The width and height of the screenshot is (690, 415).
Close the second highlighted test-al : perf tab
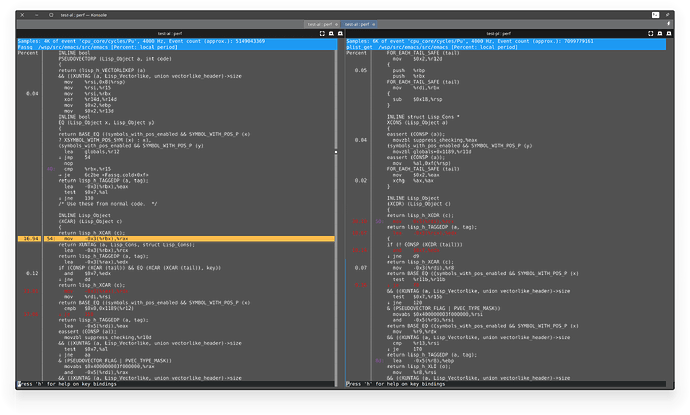click(374, 25)
